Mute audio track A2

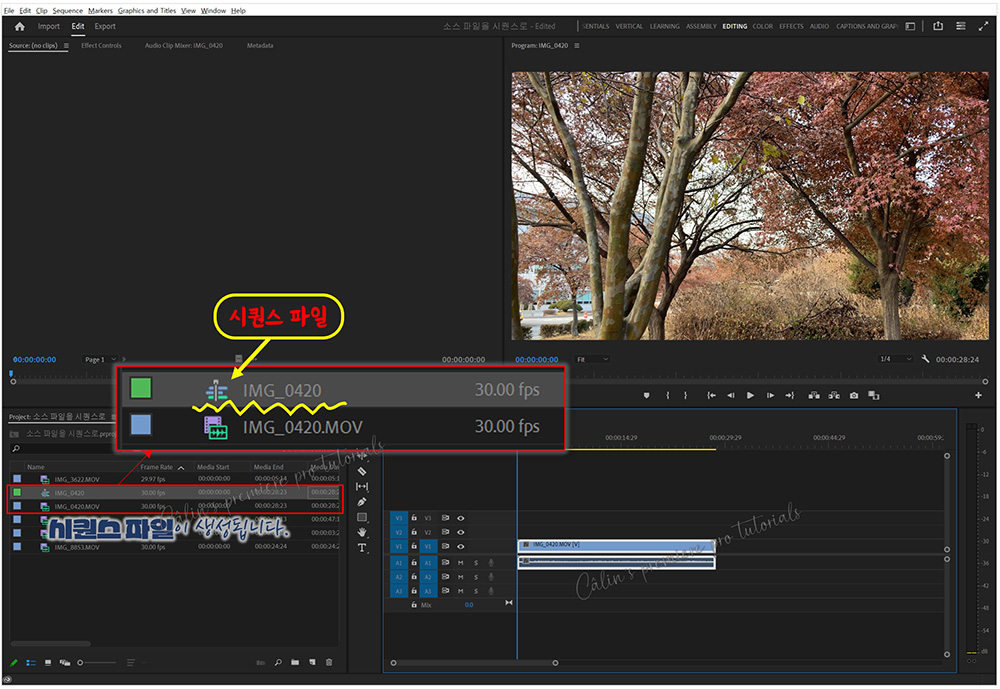click(460, 577)
